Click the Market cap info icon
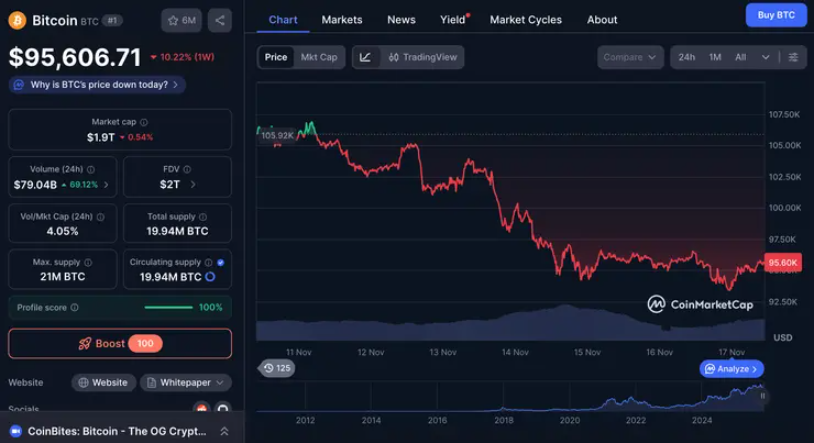814x443 pixels. [x=144, y=122]
